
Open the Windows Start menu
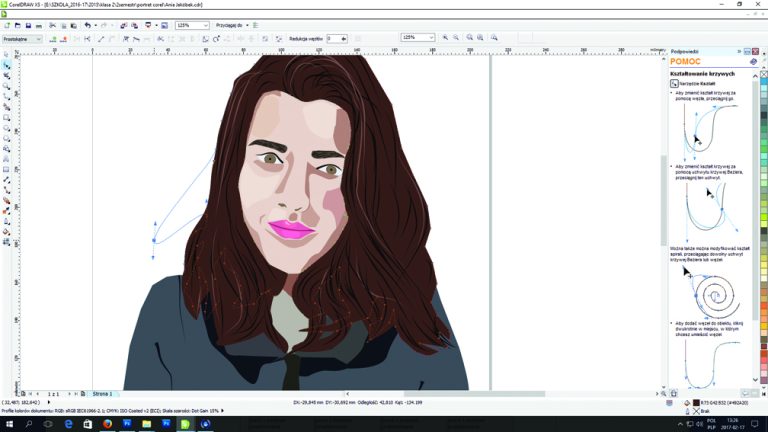pyautogui.click(x=9, y=423)
